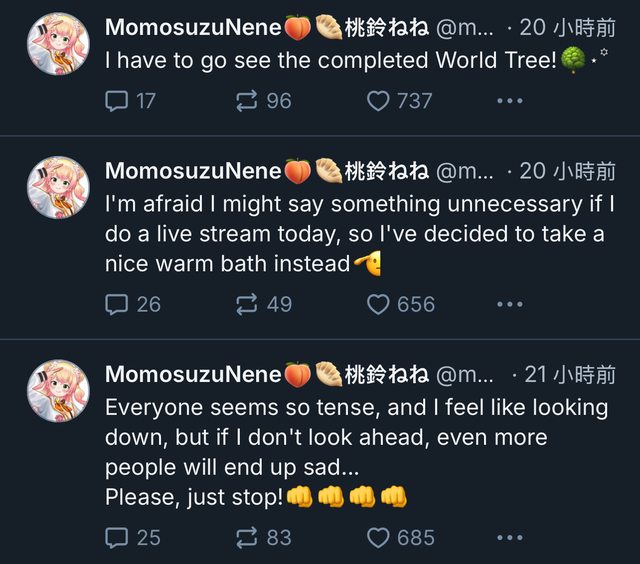Open avatar on the 'Everyone seems so tense' tweet

click(x=58, y=391)
